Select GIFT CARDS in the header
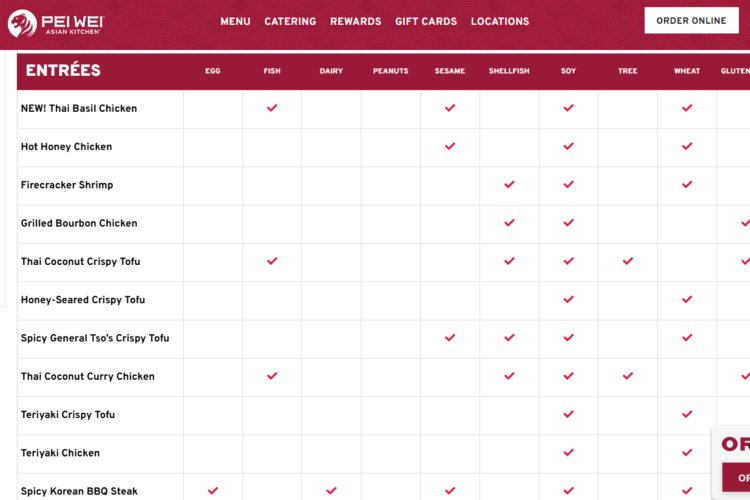 tap(426, 22)
